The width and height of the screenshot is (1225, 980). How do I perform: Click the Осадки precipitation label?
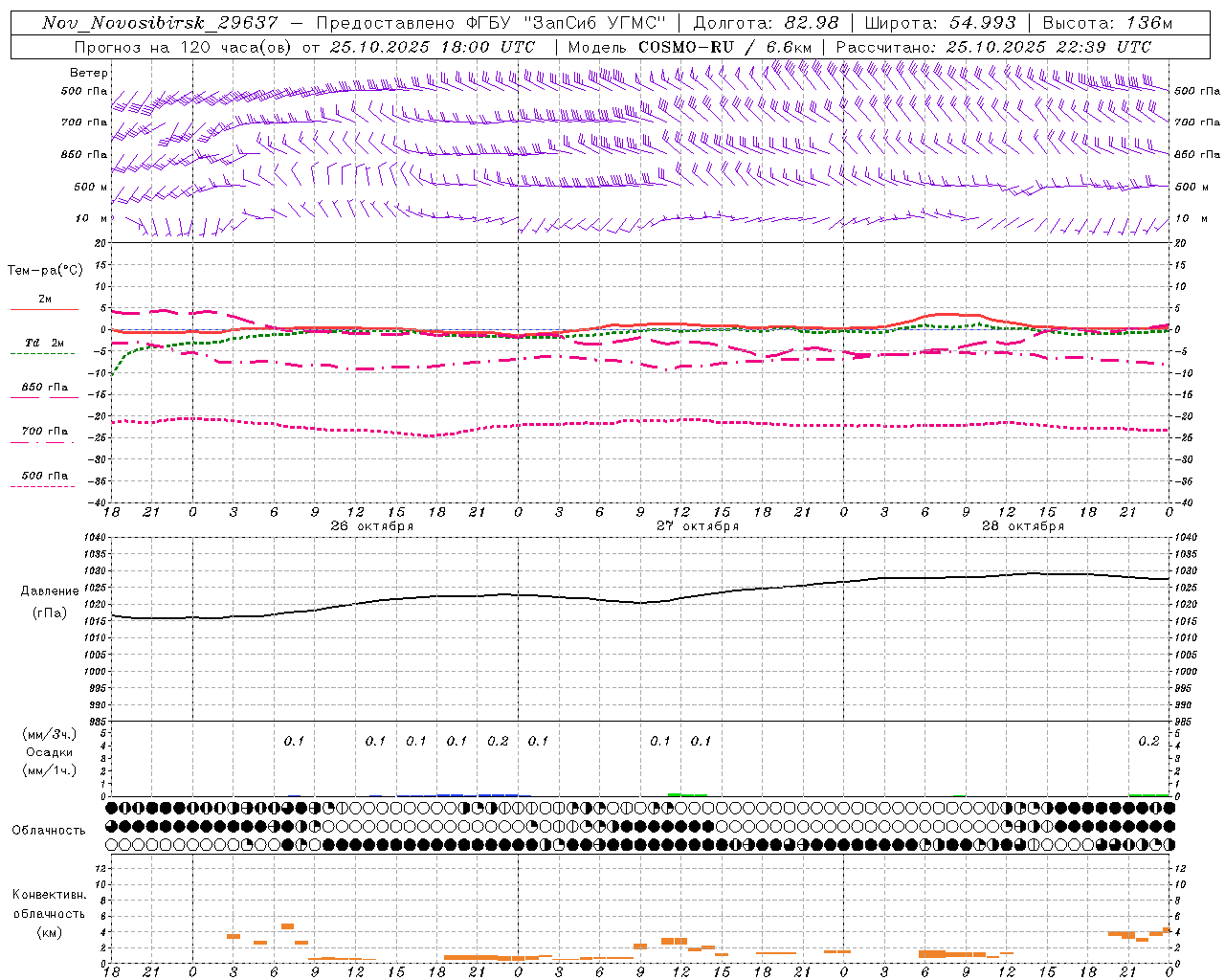click(x=50, y=752)
